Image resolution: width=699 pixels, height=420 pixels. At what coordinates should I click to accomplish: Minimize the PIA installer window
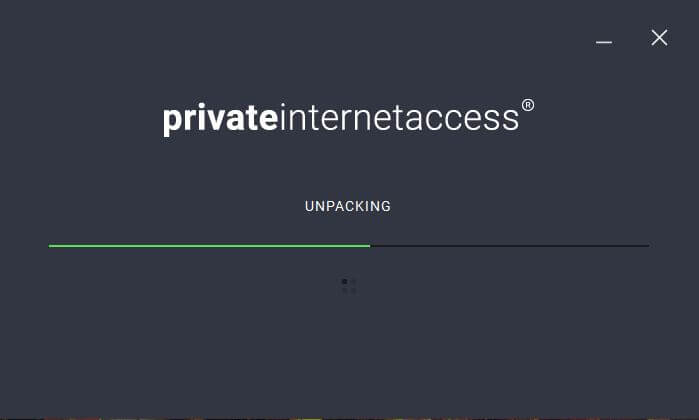[604, 42]
